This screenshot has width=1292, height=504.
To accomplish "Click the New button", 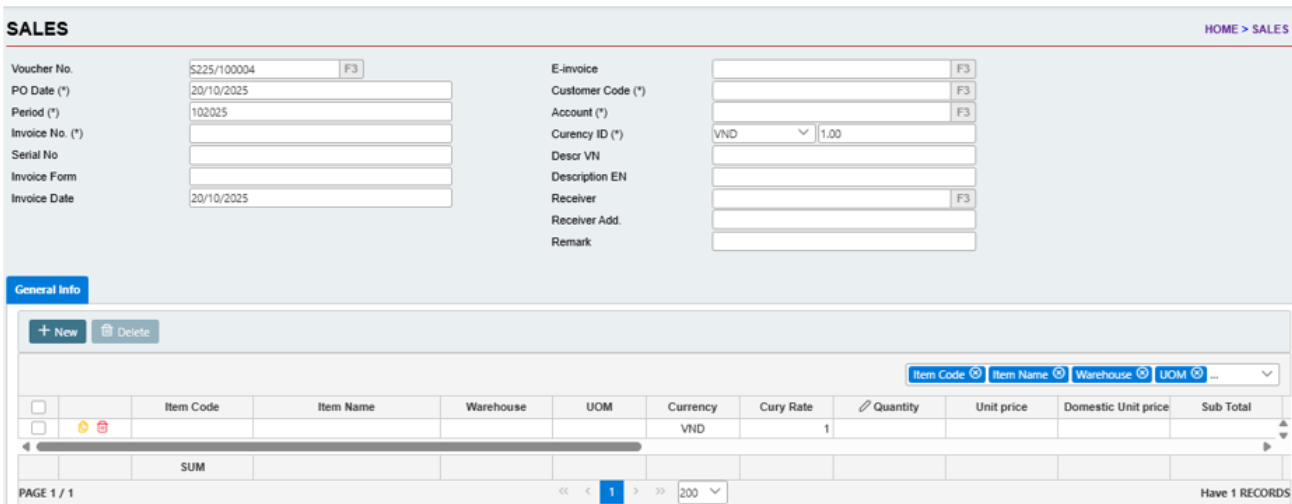I will [58, 332].
